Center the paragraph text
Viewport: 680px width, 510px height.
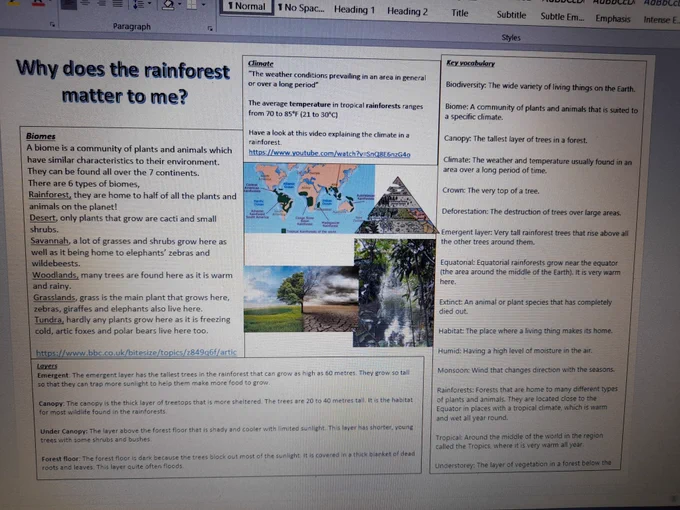(x=85, y=3)
